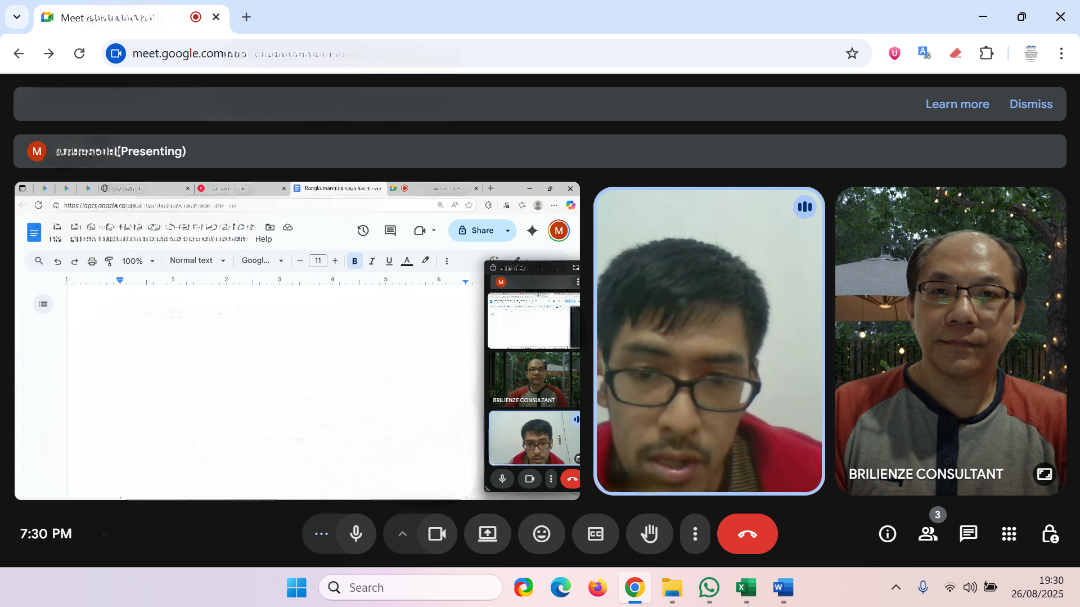The height and width of the screenshot is (607, 1080).
Task: Turn on closed captions
Action: coord(595,534)
